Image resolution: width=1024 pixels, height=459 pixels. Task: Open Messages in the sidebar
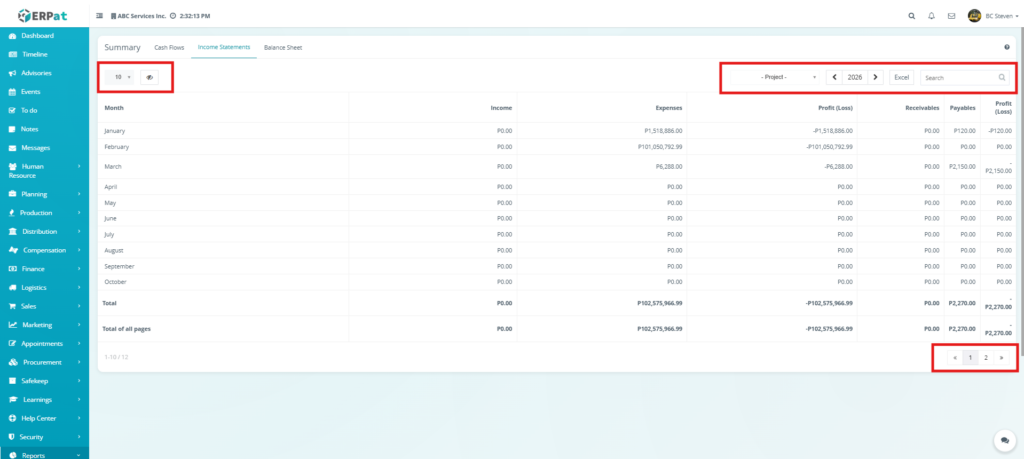tap(44, 148)
